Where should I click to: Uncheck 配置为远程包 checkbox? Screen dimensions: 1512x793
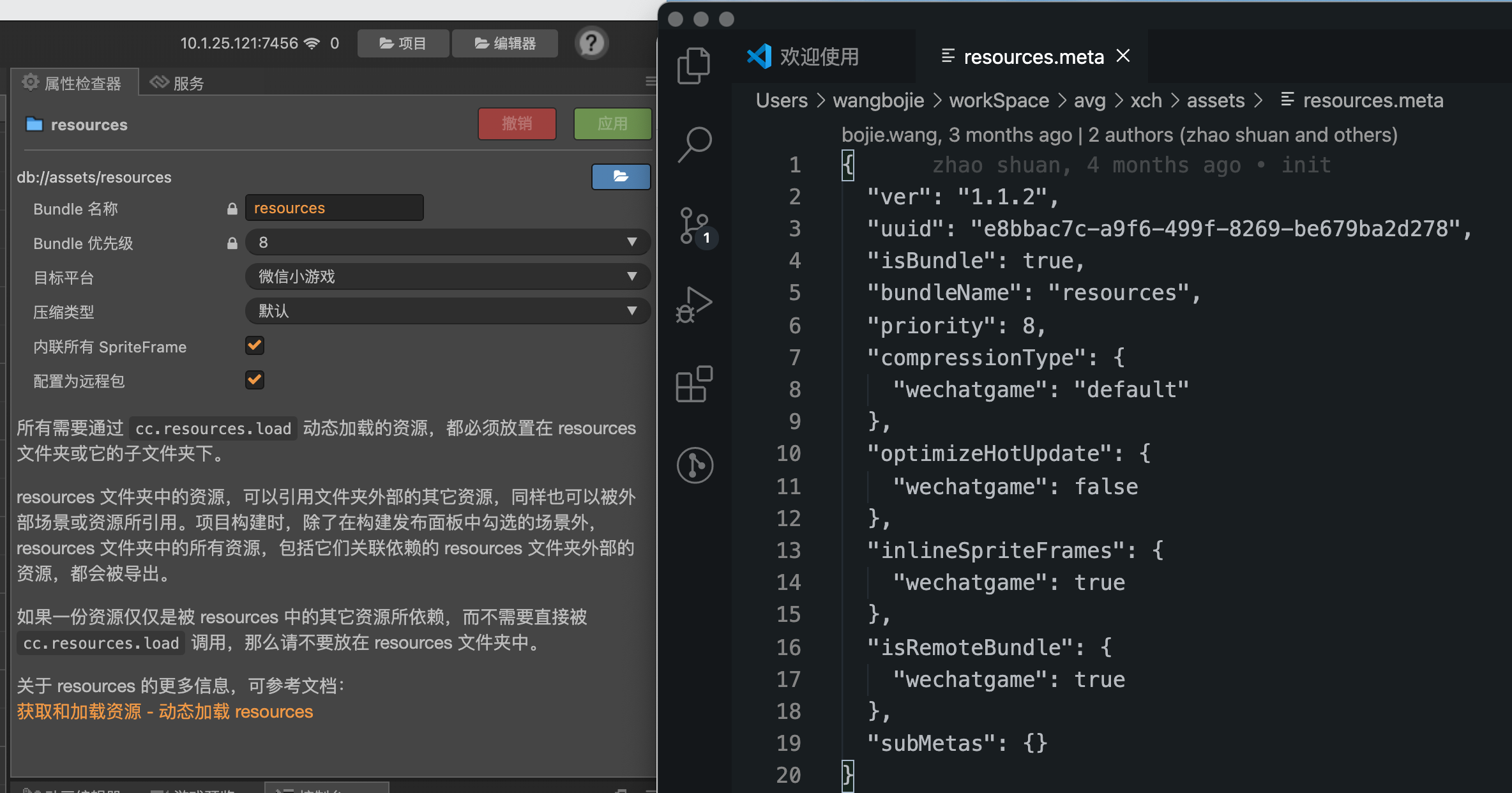point(255,380)
